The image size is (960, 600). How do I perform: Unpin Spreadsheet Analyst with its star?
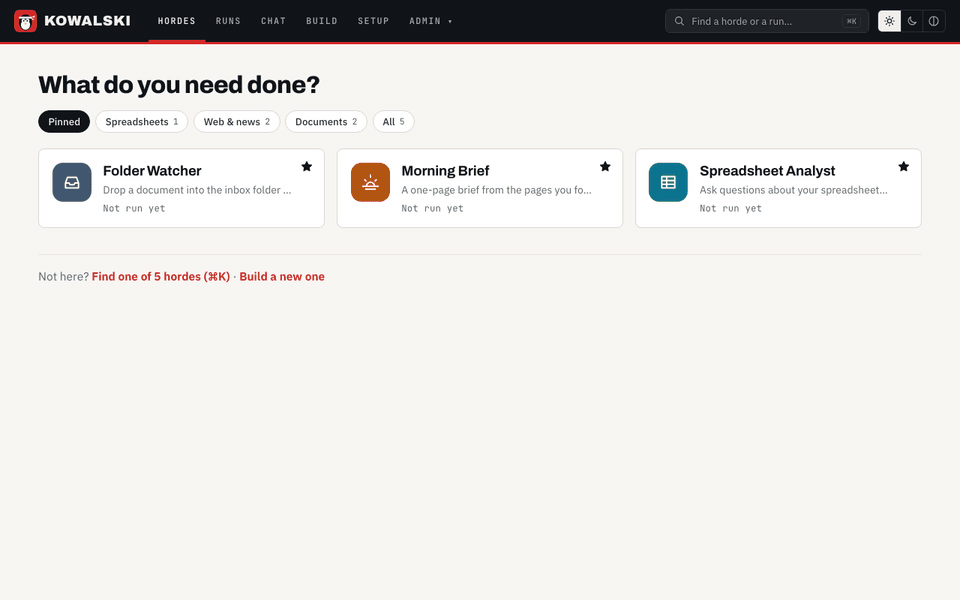click(x=904, y=167)
